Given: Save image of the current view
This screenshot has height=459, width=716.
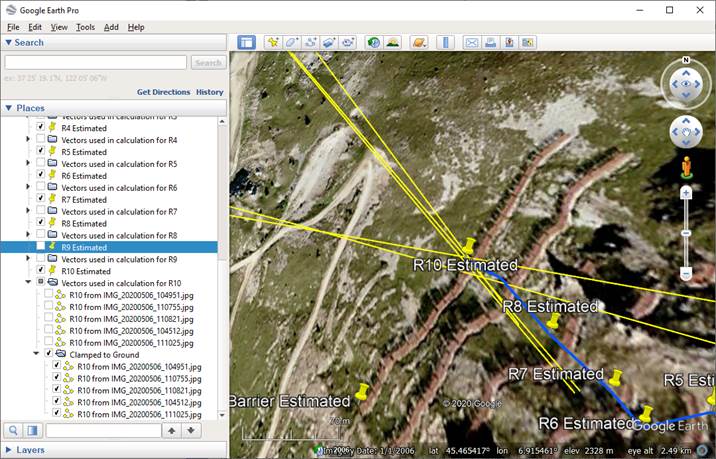Looking at the screenshot, I should coord(509,42).
